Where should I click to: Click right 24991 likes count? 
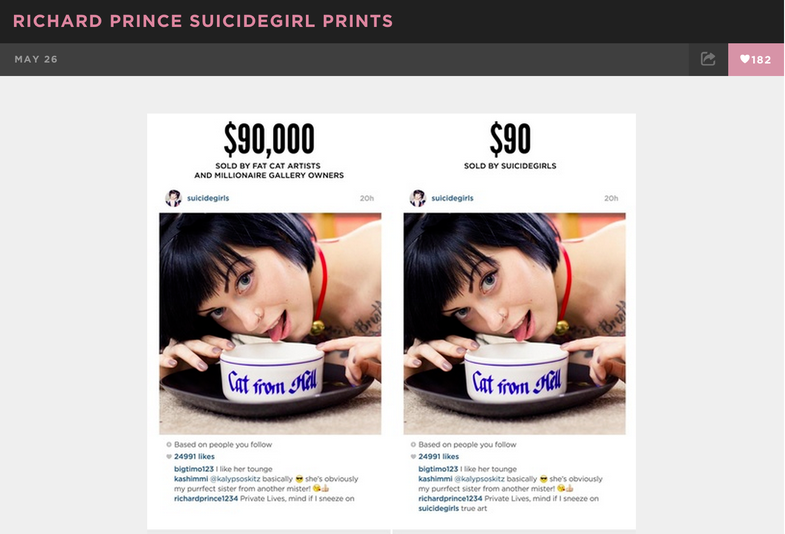tap(439, 456)
